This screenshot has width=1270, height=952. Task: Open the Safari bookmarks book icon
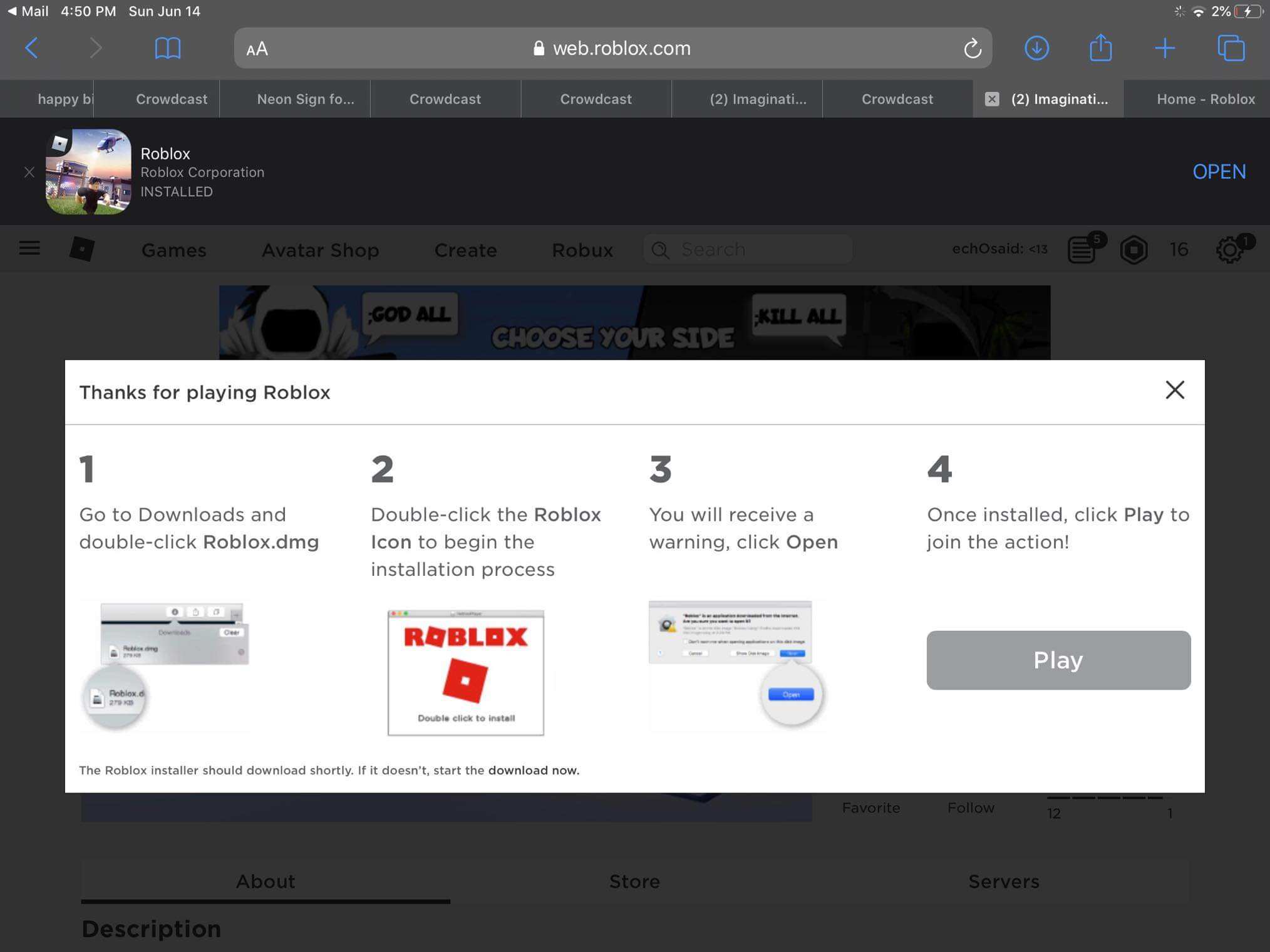point(167,48)
